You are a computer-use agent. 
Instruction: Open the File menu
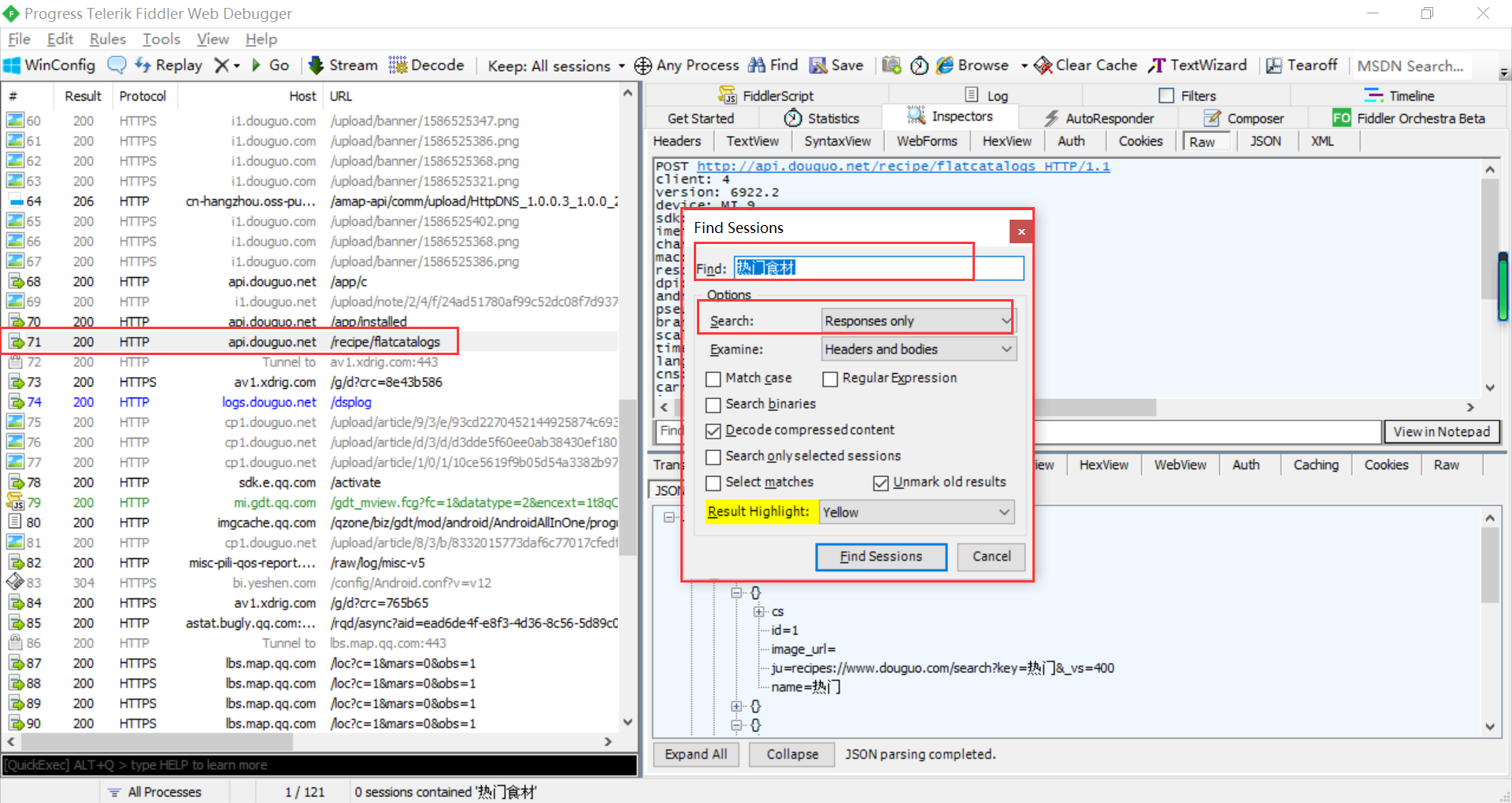click(x=19, y=39)
